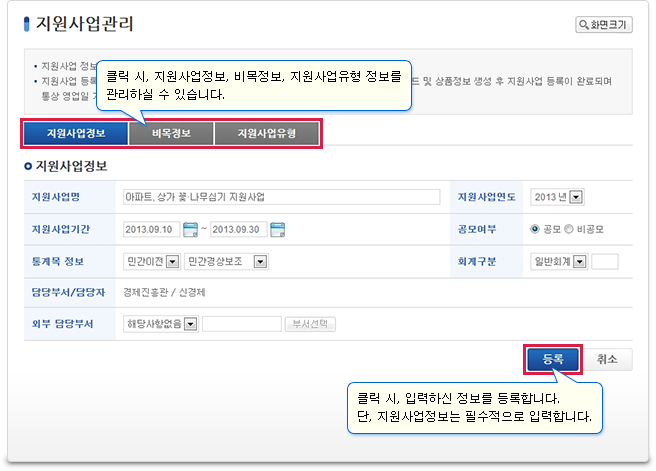Switch to the 비목정보 tab

pos(171,133)
